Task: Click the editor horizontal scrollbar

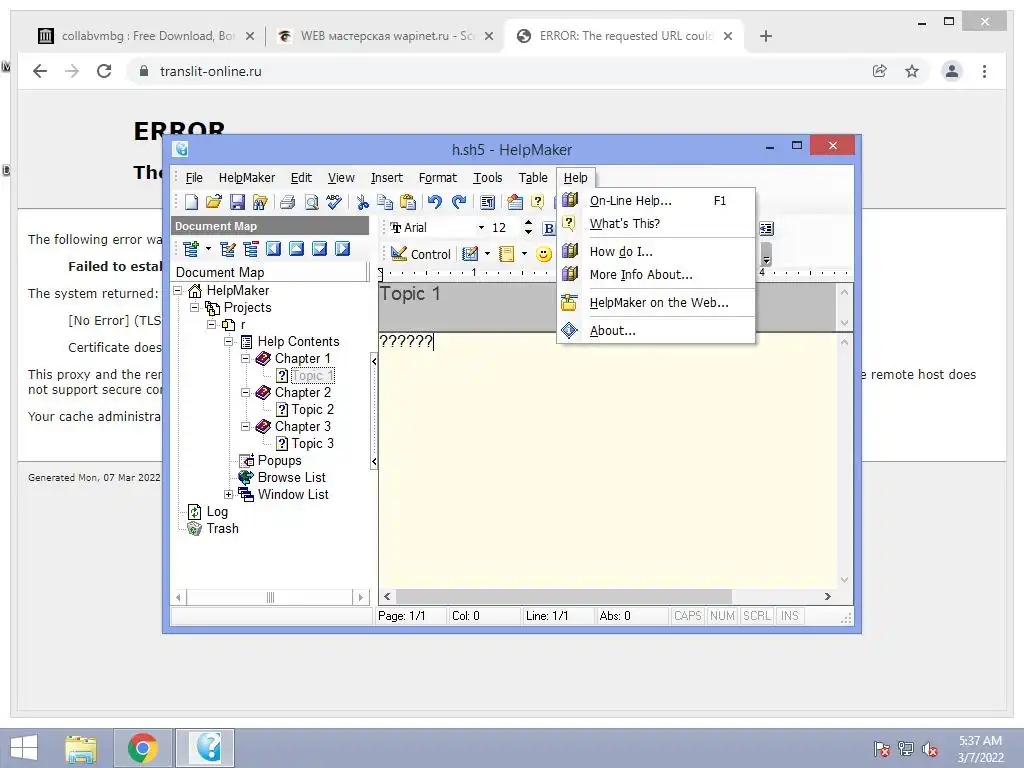Action: click(x=608, y=596)
